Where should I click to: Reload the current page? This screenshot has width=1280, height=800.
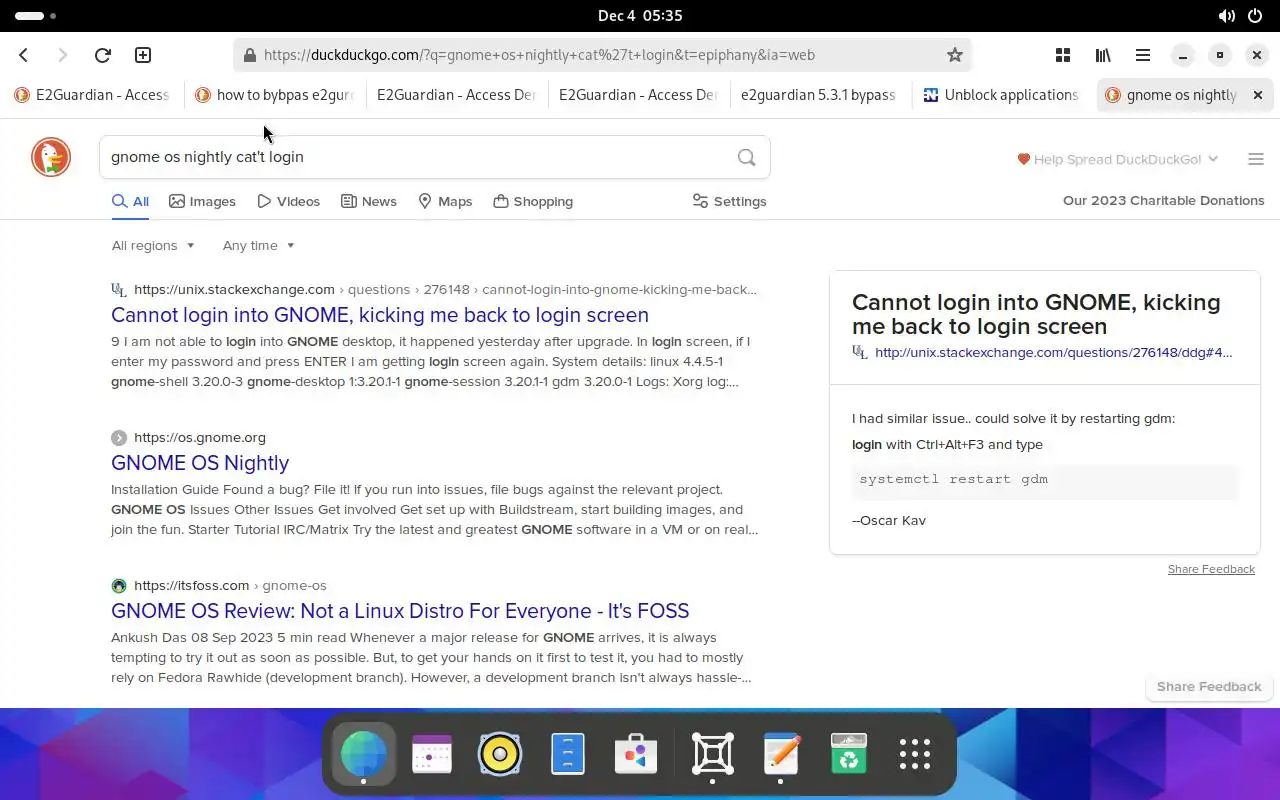click(x=102, y=55)
